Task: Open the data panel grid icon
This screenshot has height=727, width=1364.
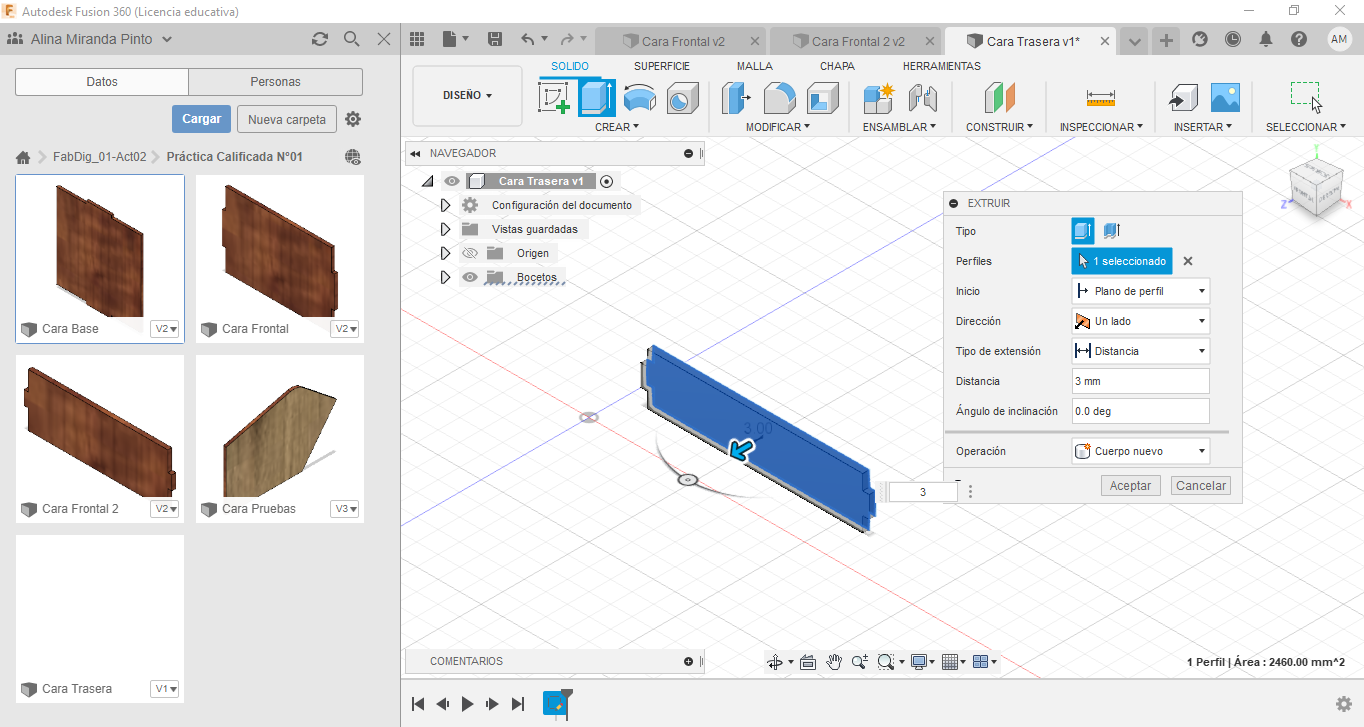Action: (x=418, y=39)
